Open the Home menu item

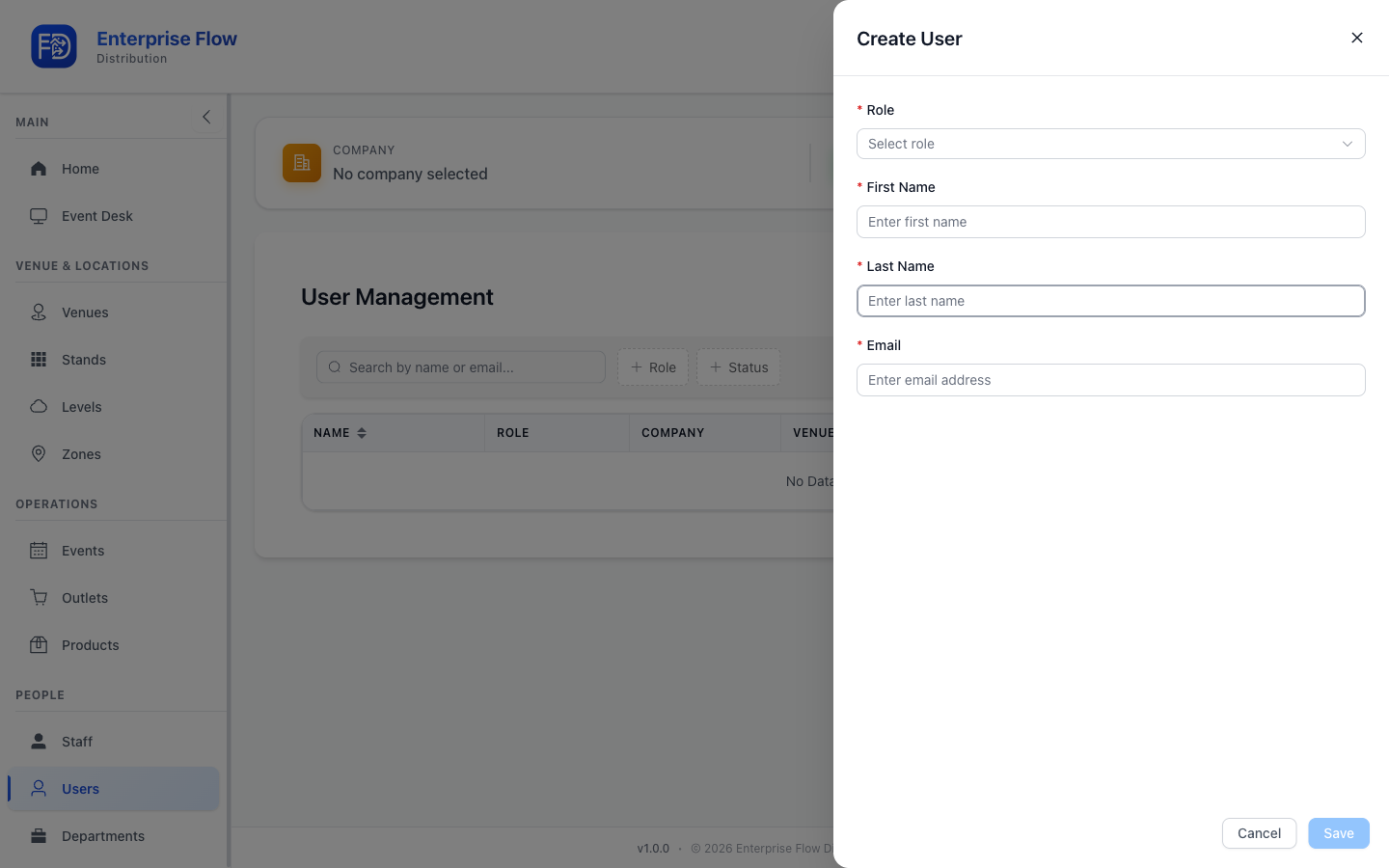click(114, 169)
